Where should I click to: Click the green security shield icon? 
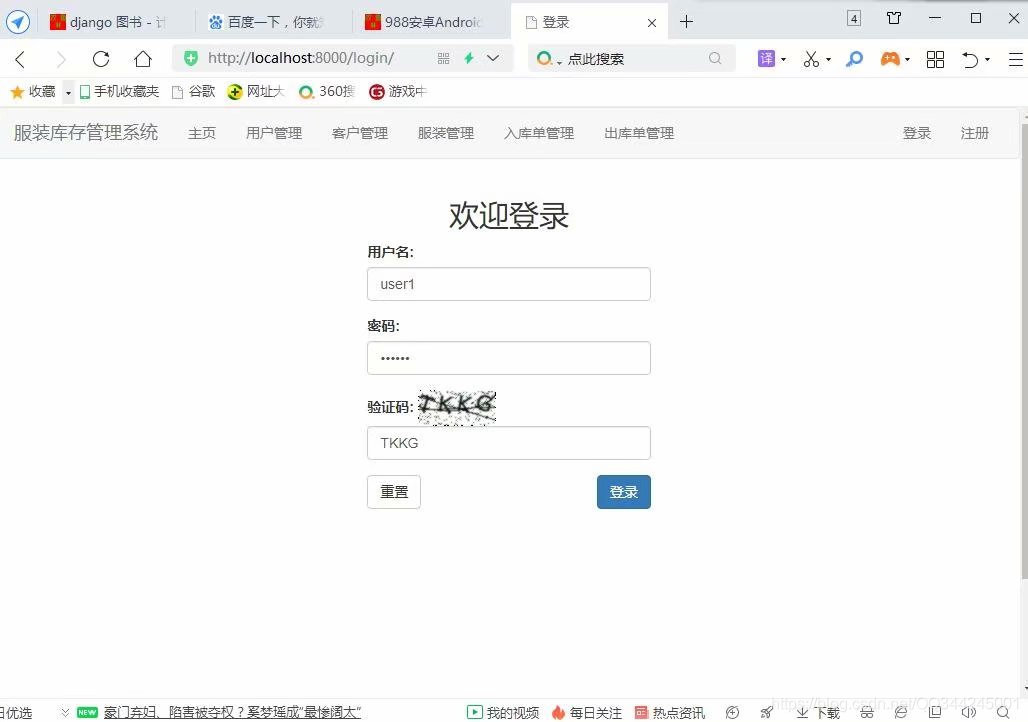[x=191, y=58]
